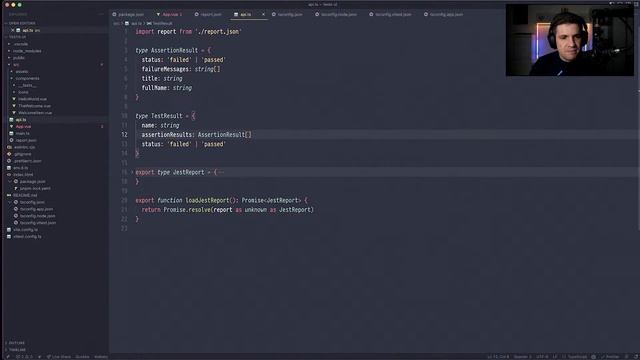The width and height of the screenshot is (640, 360).
Task: Click the UTF-8 encoding status item
Action: point(542,357)
